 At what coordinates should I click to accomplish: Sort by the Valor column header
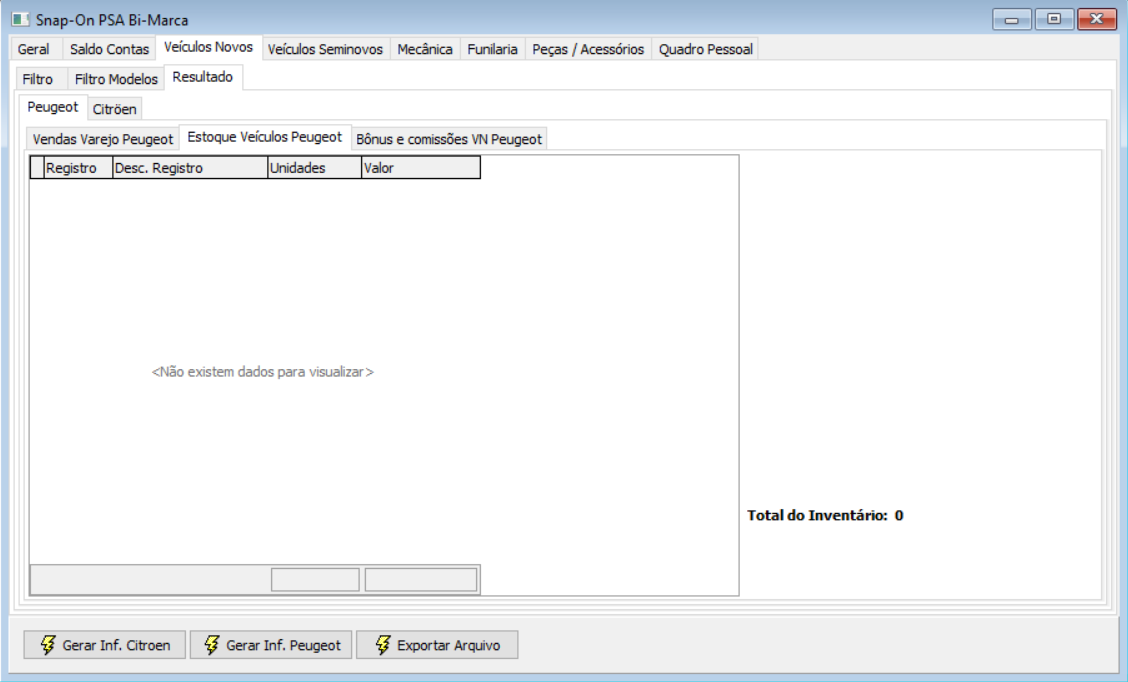click(421, 168)
